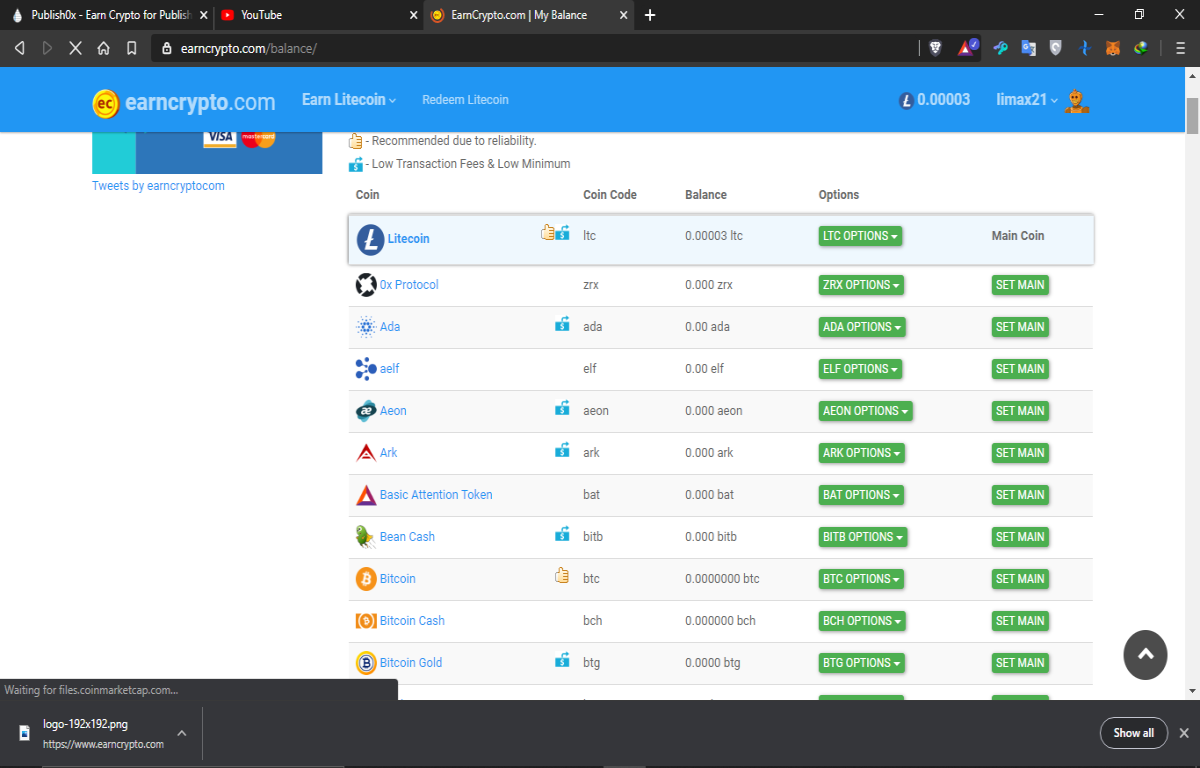Open MetaMask fox extension icon
The image size is (1200, 768).
pos(1112,47)
